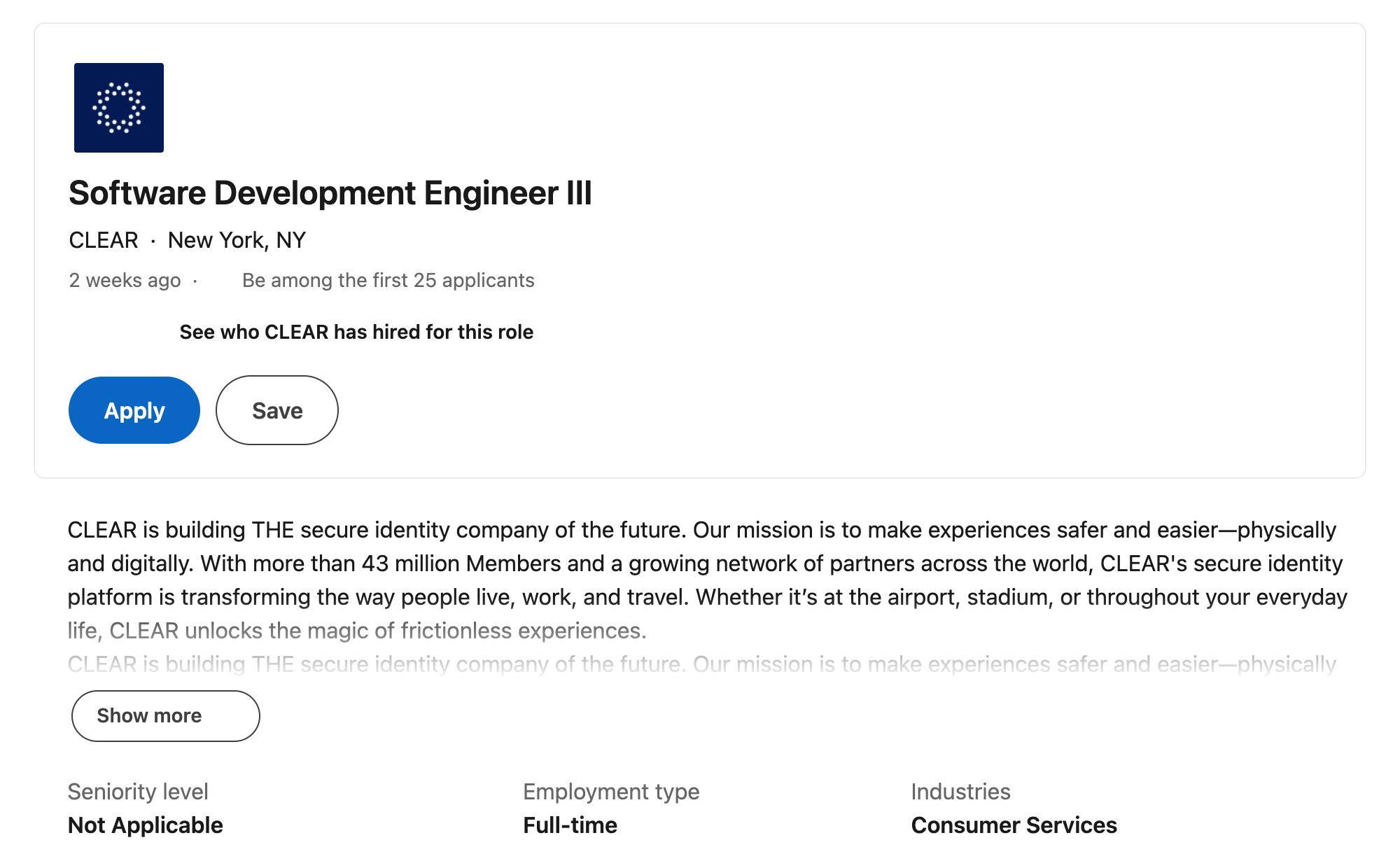Select the '2 weeks ago' posting date
The height and width of the screenshot is (868, 1400).
tap(125, 280)
